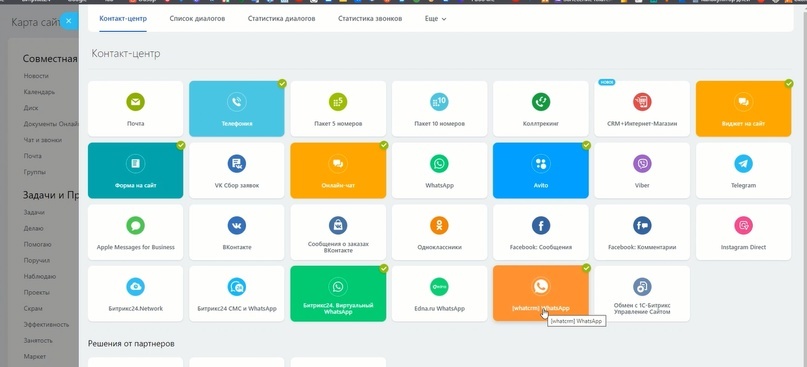Open the Apple Messages for Business tile

(135, 232)
